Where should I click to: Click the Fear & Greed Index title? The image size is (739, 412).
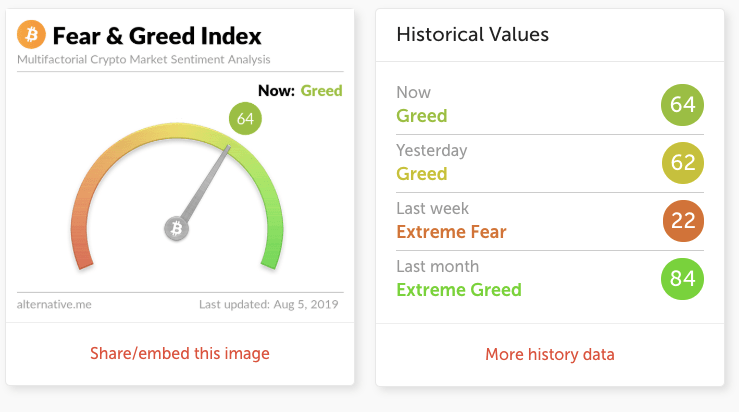coord(157,37)
